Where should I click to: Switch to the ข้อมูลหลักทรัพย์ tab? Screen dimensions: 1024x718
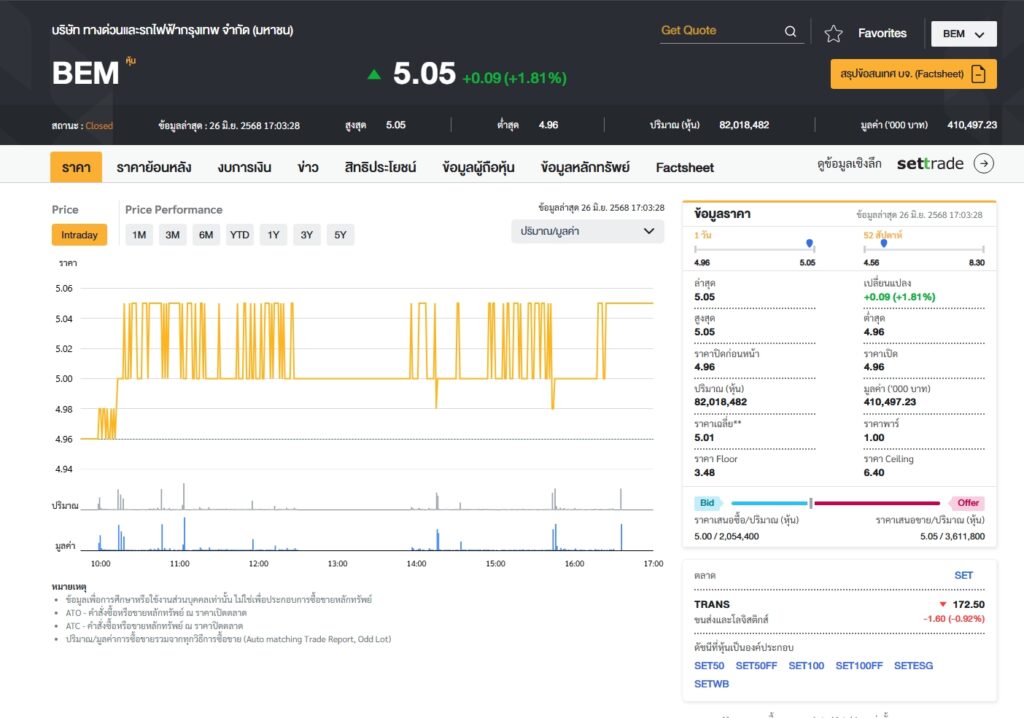(x=585, y=167)
